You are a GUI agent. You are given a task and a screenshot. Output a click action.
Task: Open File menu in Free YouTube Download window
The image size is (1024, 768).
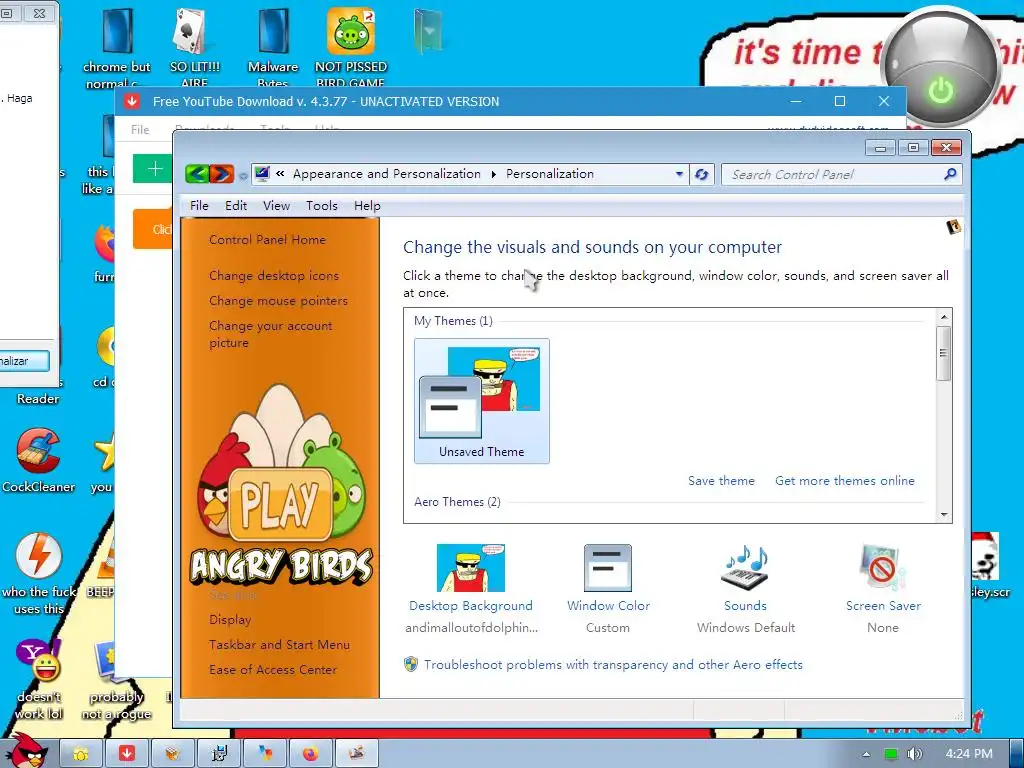tap(140, 129)
